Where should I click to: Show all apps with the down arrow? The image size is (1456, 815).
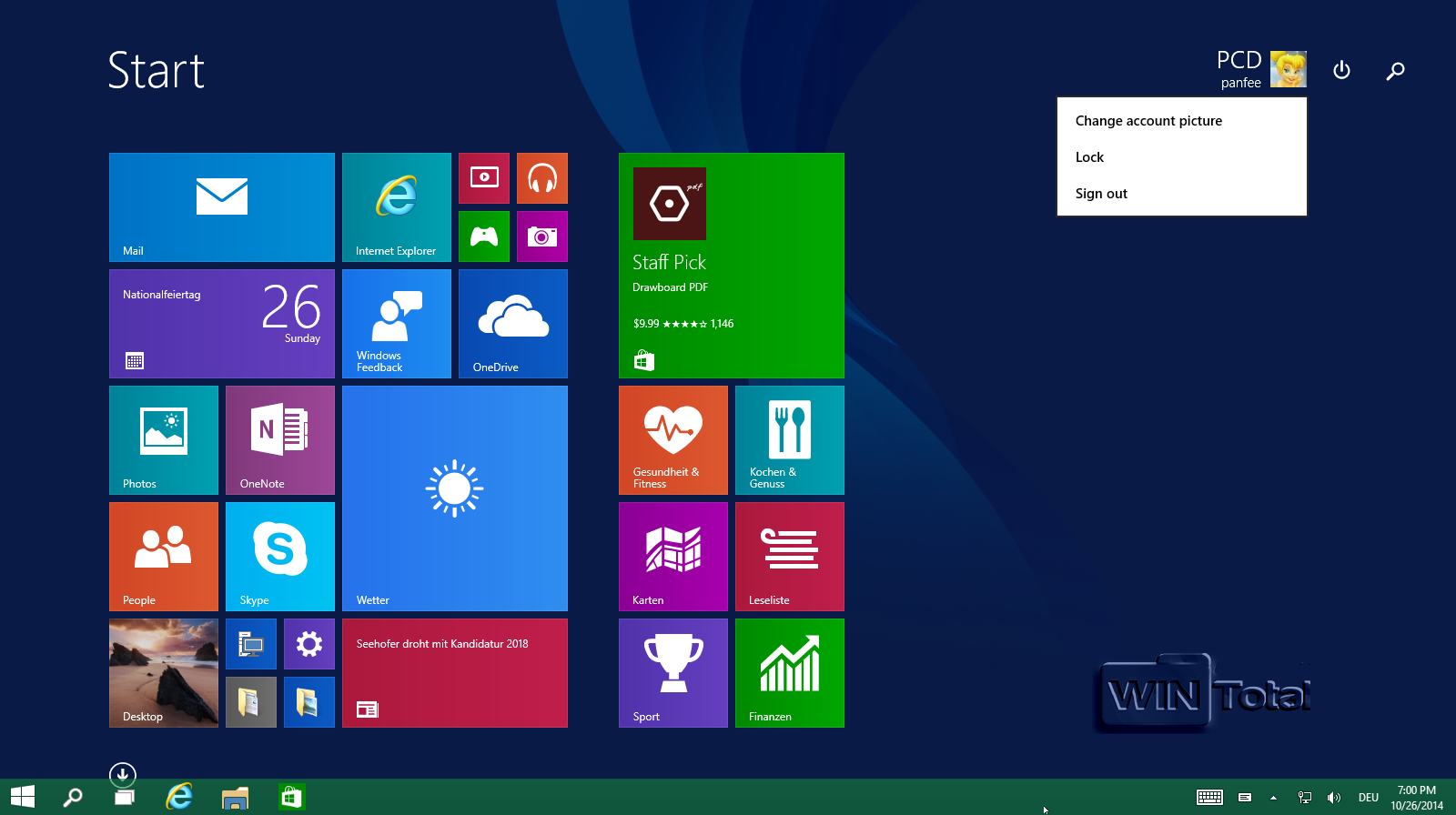point(123,775)
